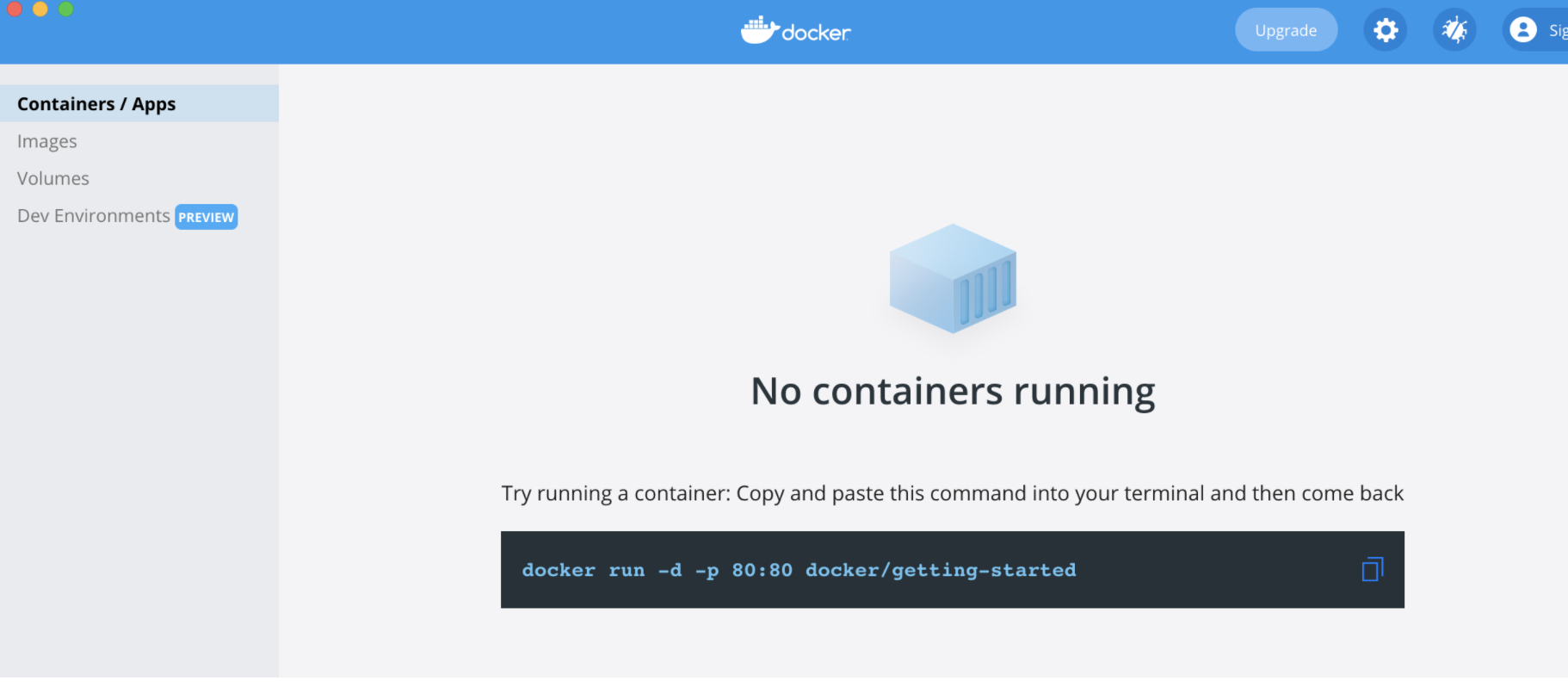1568x687 pixels.
Task: Click the docker run command text
Action: 799,570
